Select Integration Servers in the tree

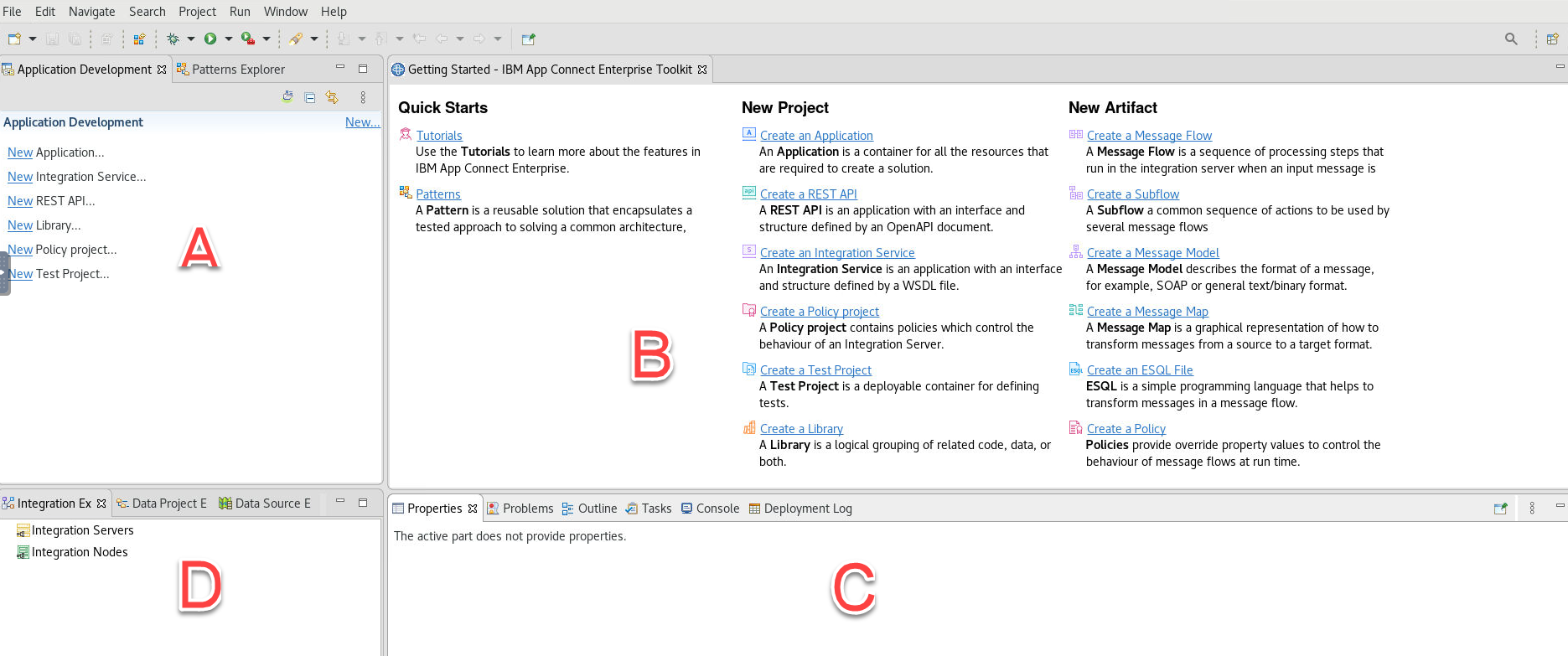click(x=82, y=530)
